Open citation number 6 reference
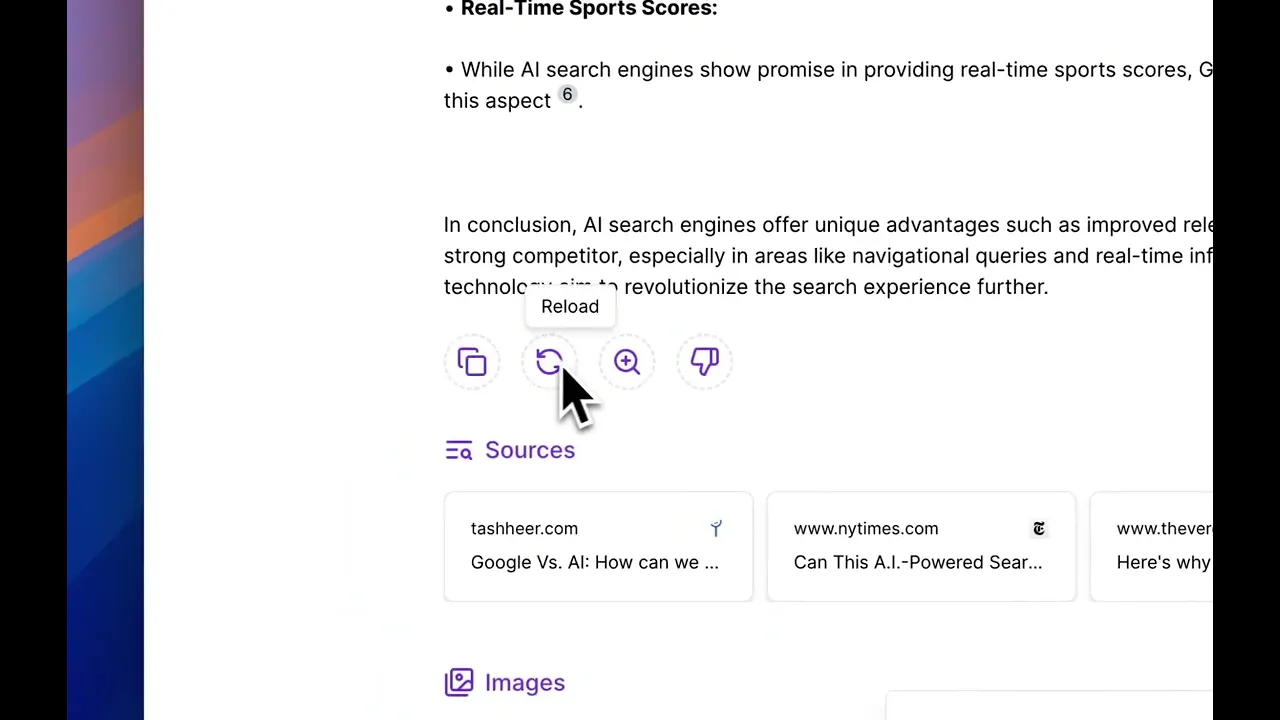This screenshot has width=1280, height=720. click(567, 95)
